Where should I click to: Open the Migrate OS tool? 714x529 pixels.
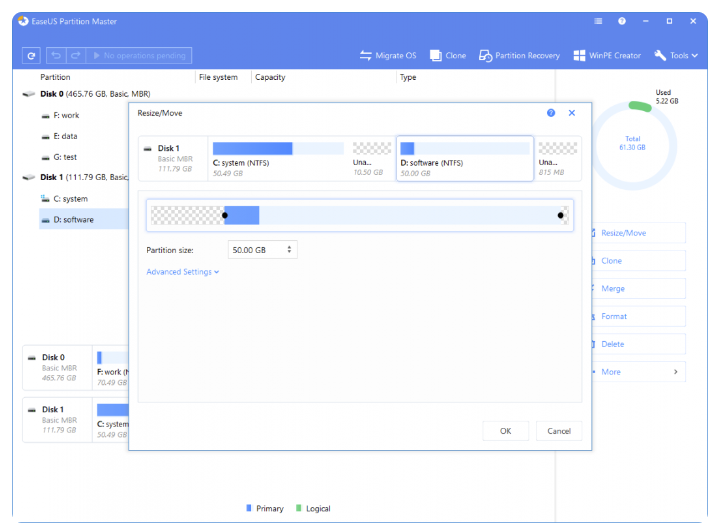(x=388, y=56)
